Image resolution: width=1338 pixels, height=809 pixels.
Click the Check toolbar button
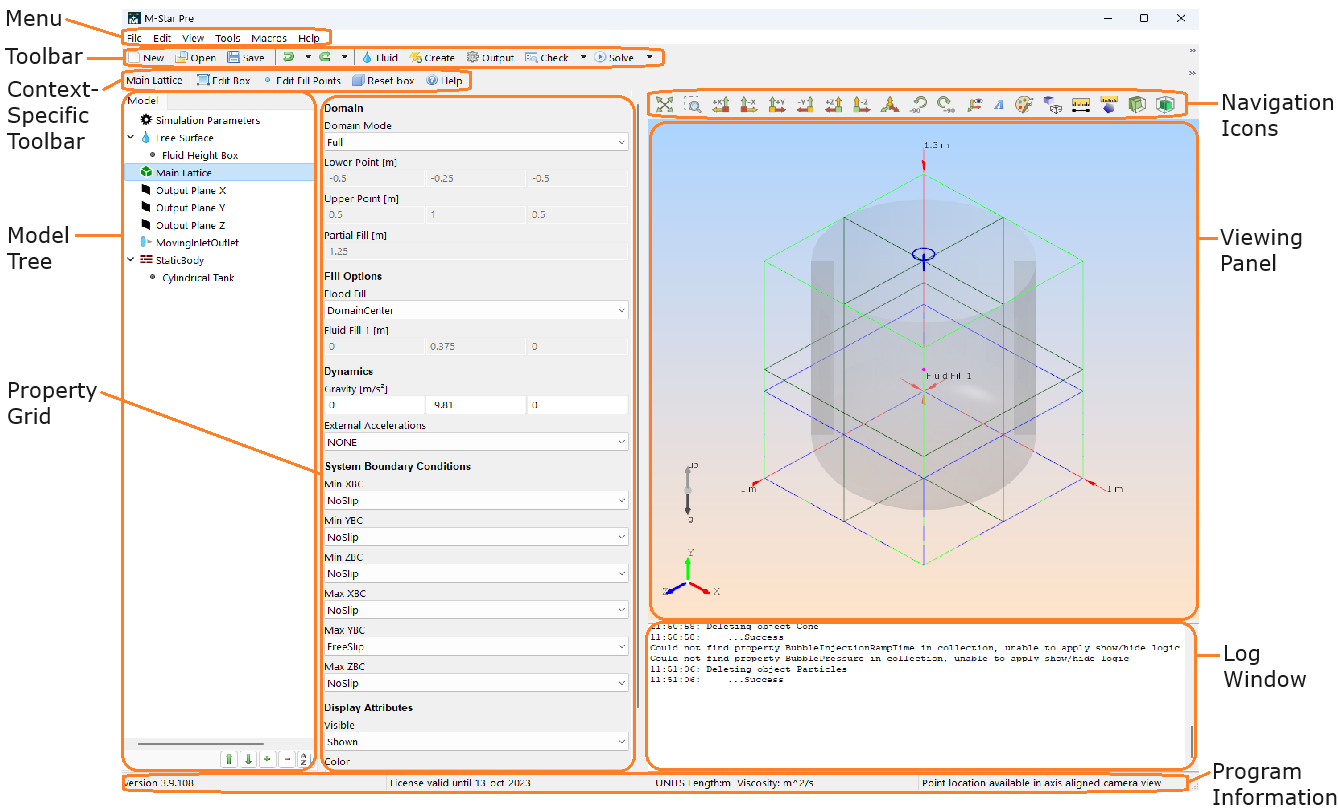point(547,58)
